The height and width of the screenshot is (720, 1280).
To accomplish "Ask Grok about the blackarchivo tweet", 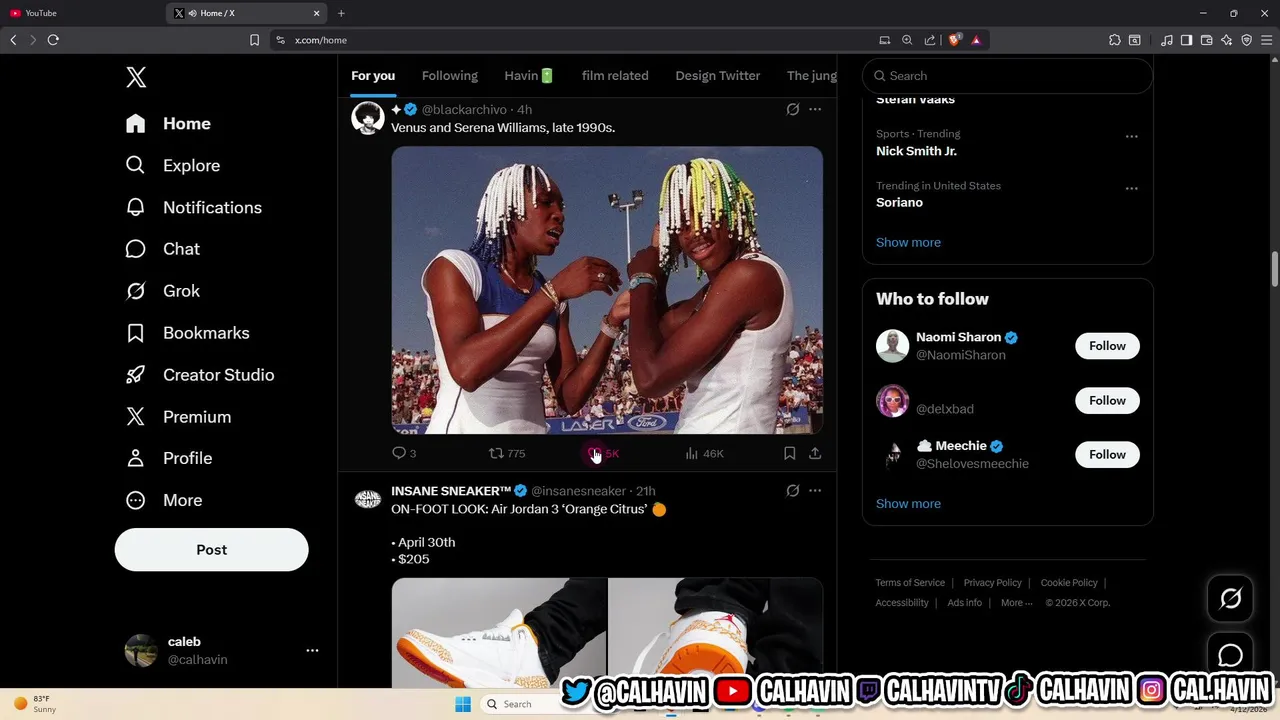I will pyautogui.click(x=793, y=109).
